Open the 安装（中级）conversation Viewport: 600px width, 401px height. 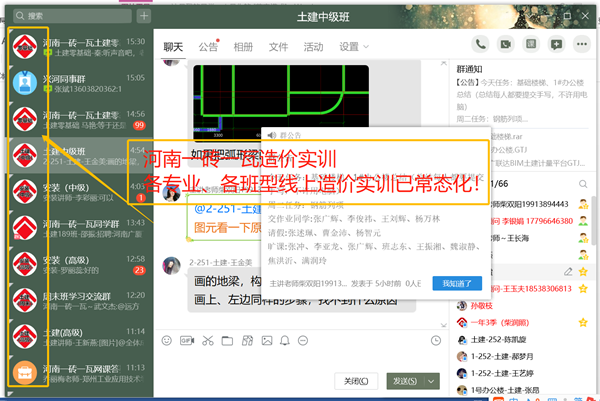point(79,192)
